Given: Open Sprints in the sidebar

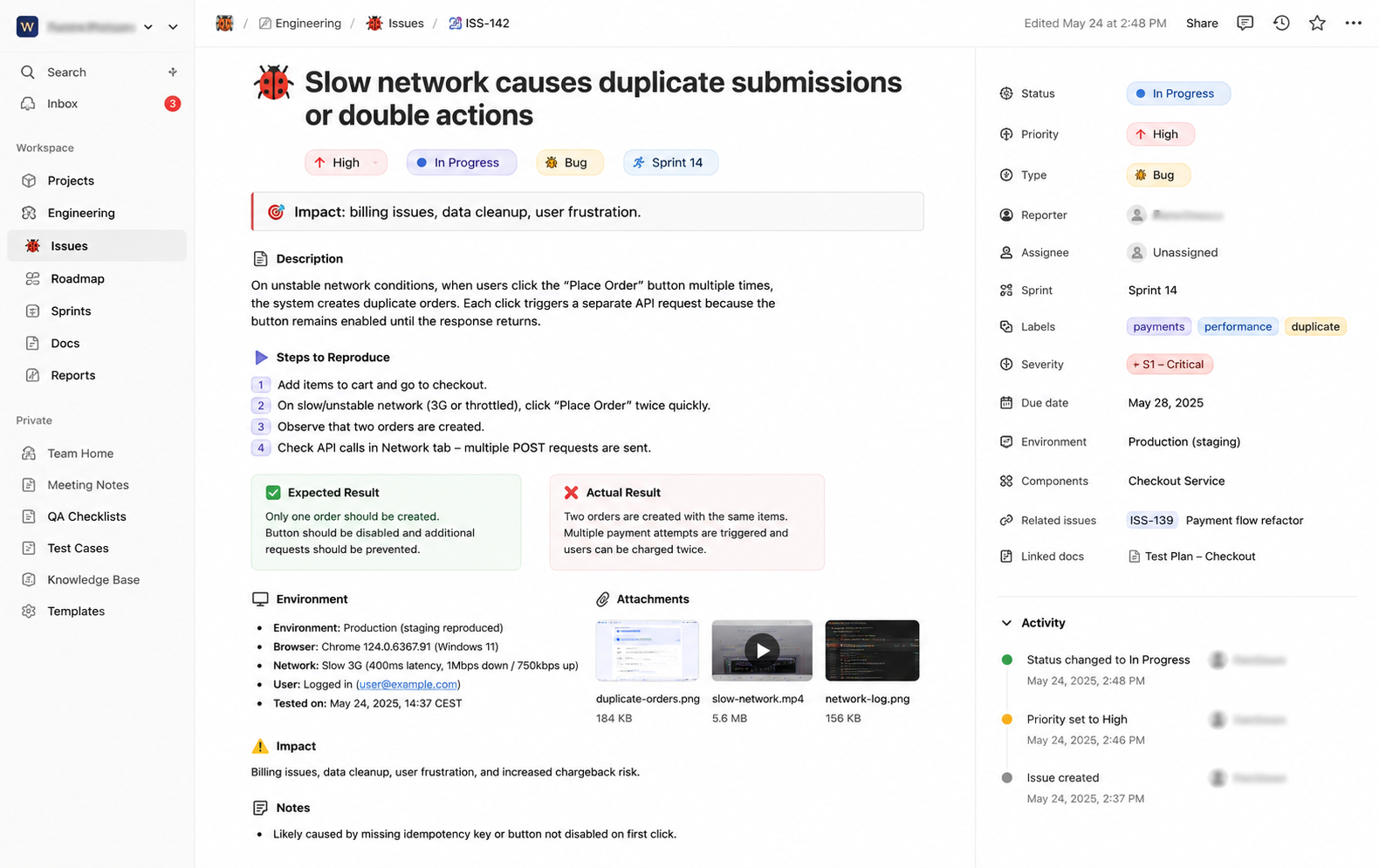Looking at the screenshot, I should (97, 311).
